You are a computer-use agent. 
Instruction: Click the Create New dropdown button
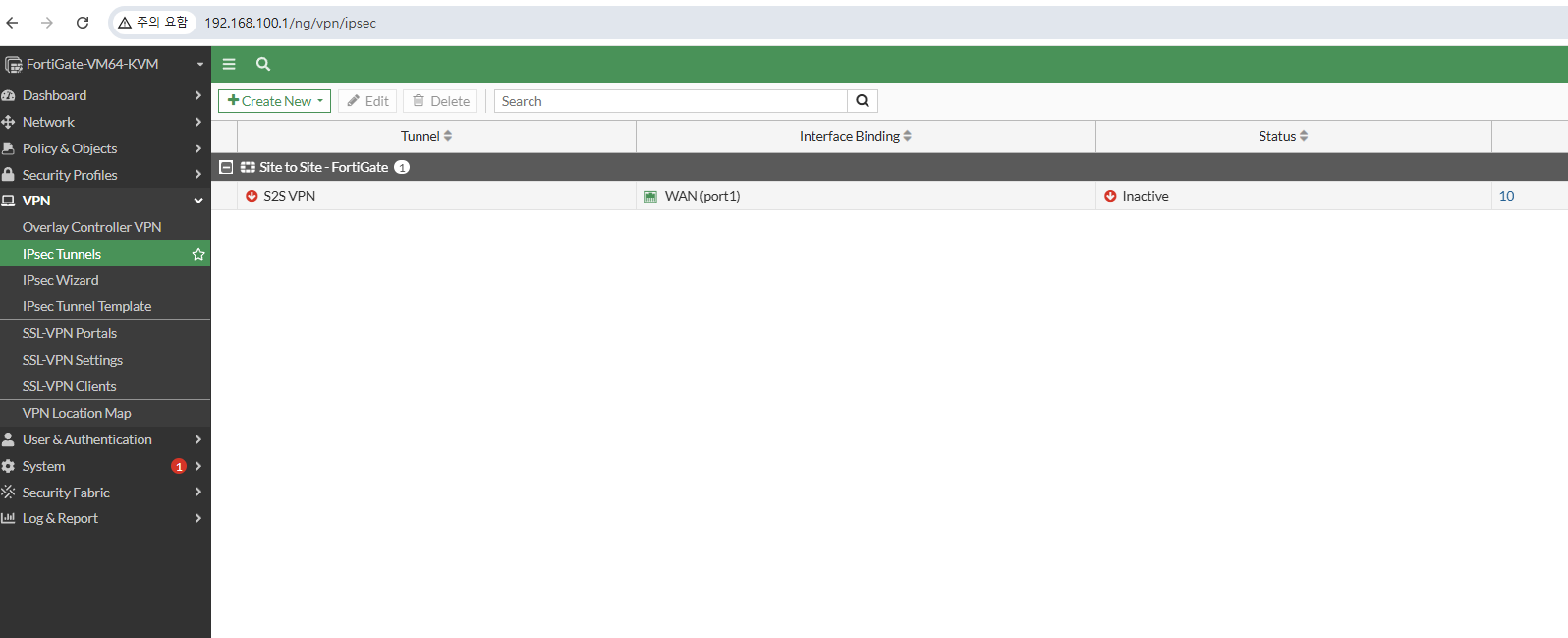274,101
